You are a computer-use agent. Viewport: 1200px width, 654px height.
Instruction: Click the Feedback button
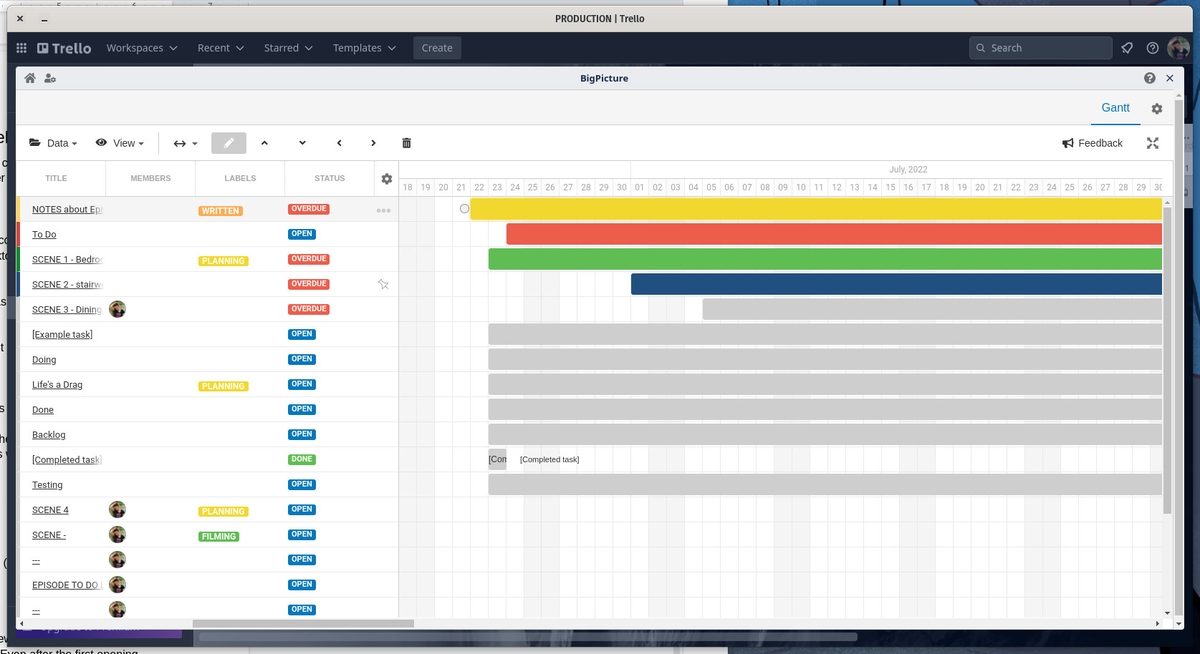coord(1092,143)
